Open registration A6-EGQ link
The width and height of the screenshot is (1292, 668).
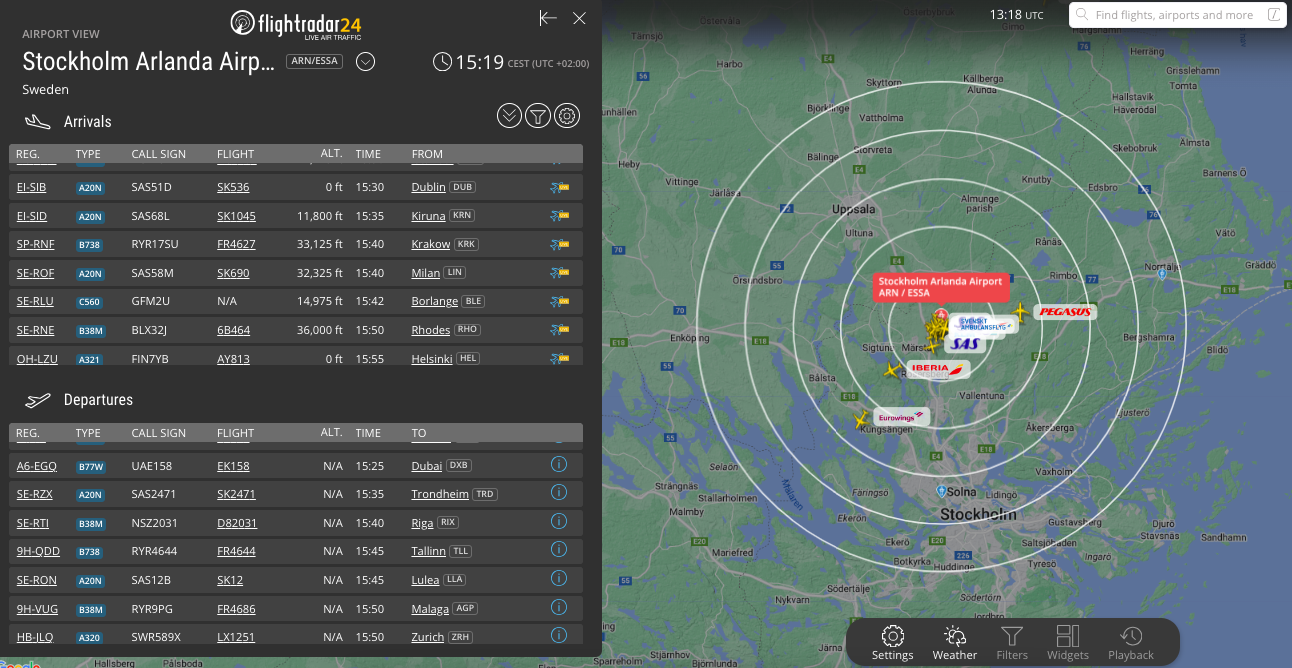[x=37, y=466]
